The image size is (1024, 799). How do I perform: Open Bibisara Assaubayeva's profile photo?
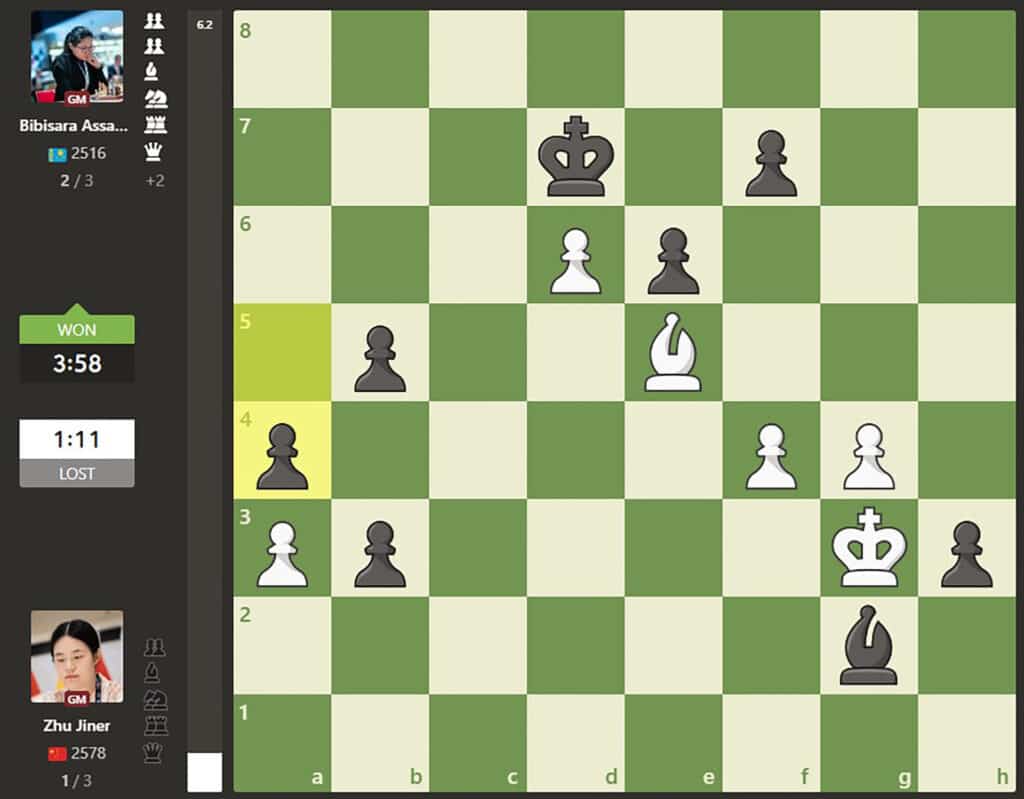pos(77,57)
